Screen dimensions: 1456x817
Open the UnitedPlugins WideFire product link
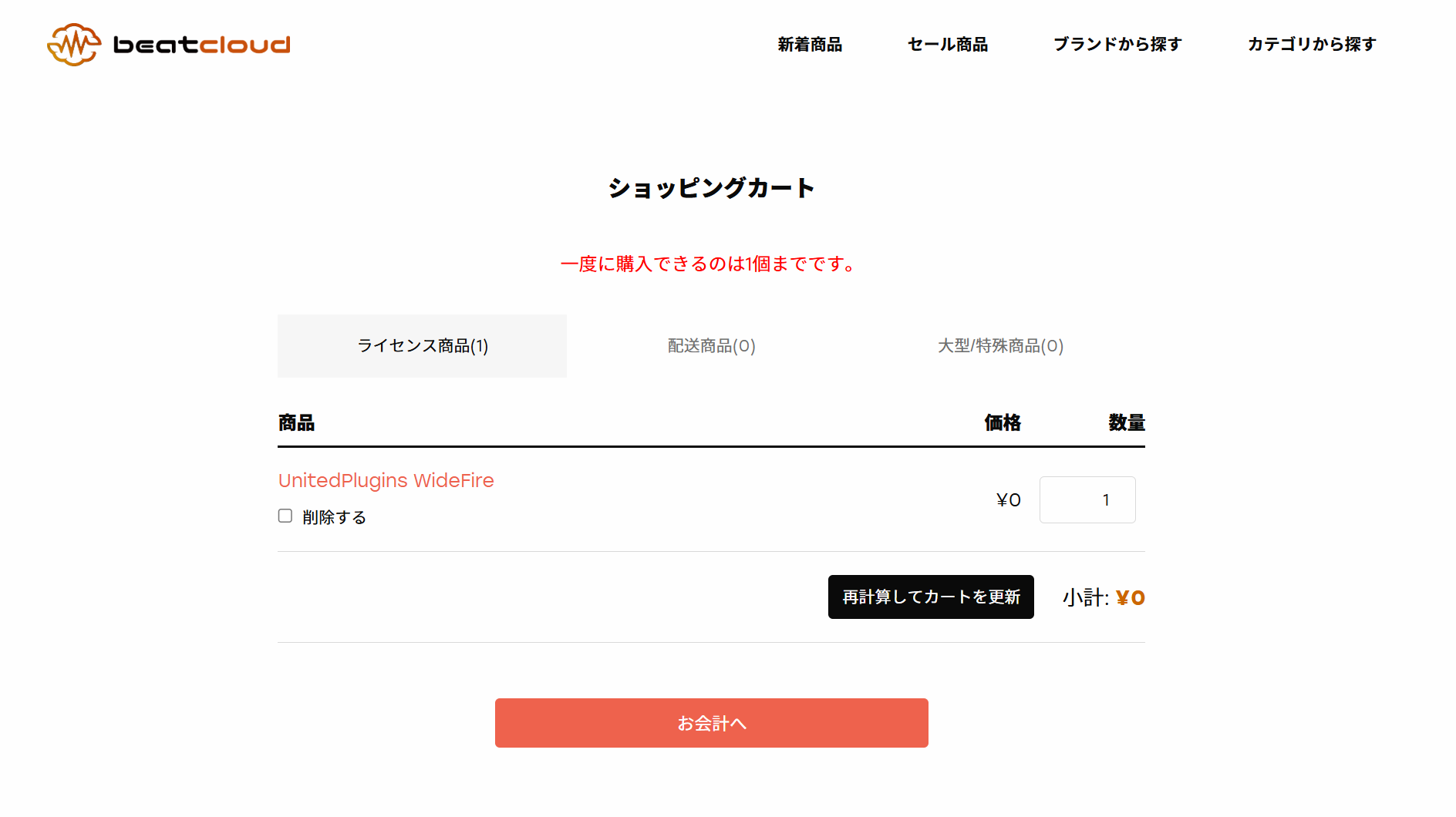tap(386, 480)
